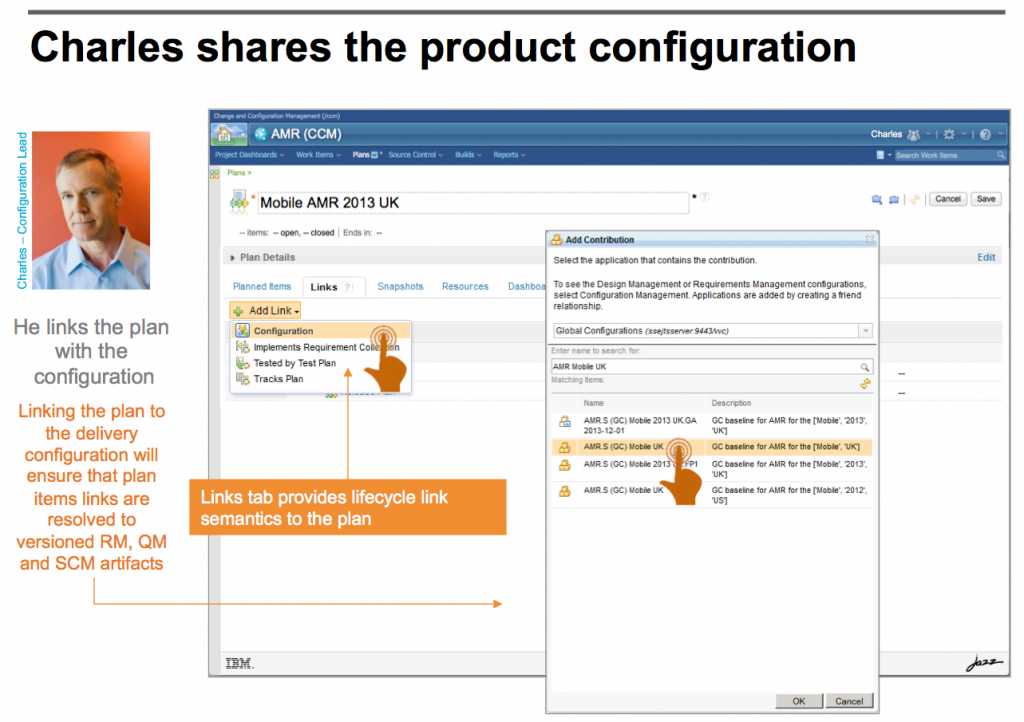Click the orange refresh icon left of Cancel

915,199
